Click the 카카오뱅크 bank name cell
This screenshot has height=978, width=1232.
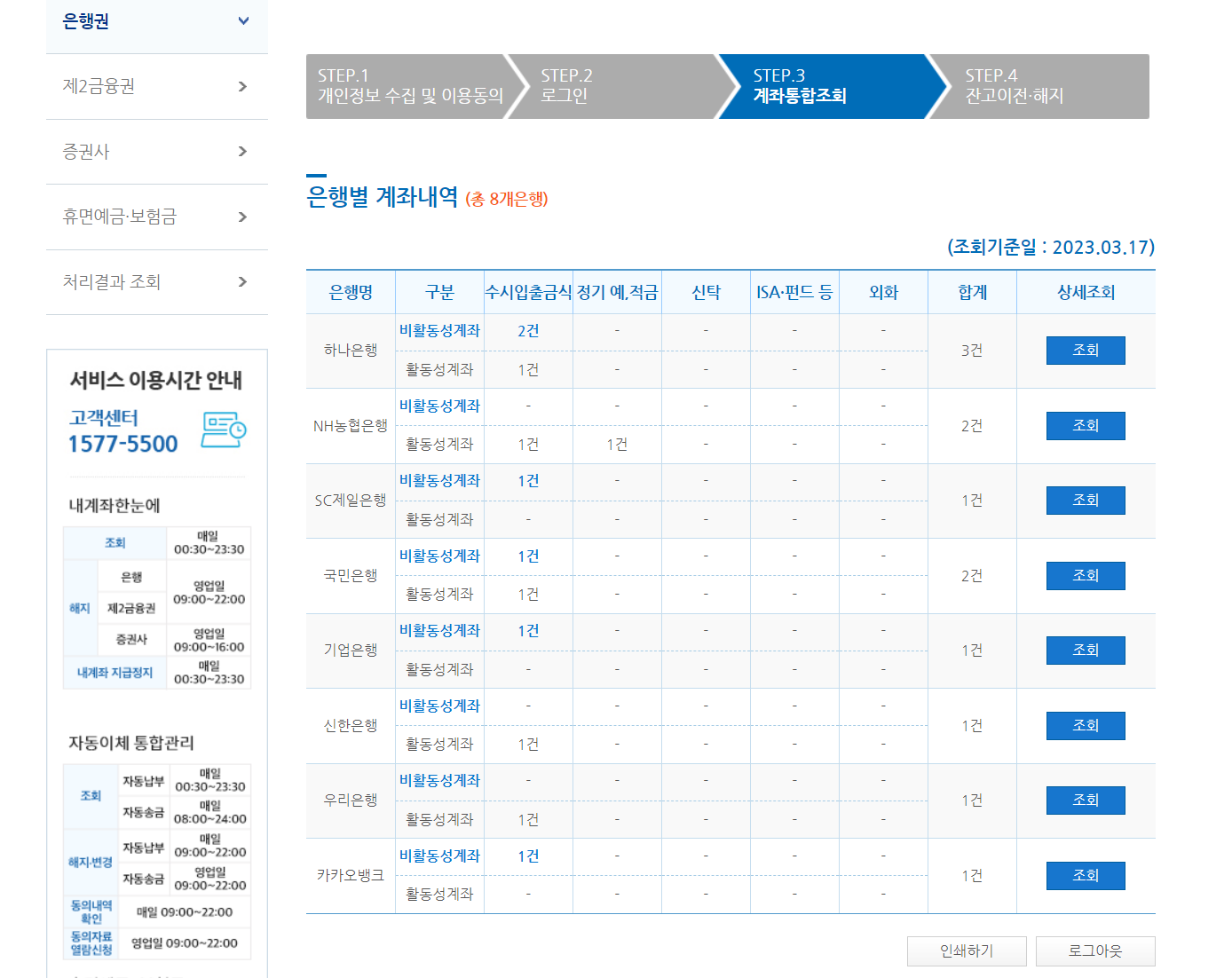[x=351, y=876]
